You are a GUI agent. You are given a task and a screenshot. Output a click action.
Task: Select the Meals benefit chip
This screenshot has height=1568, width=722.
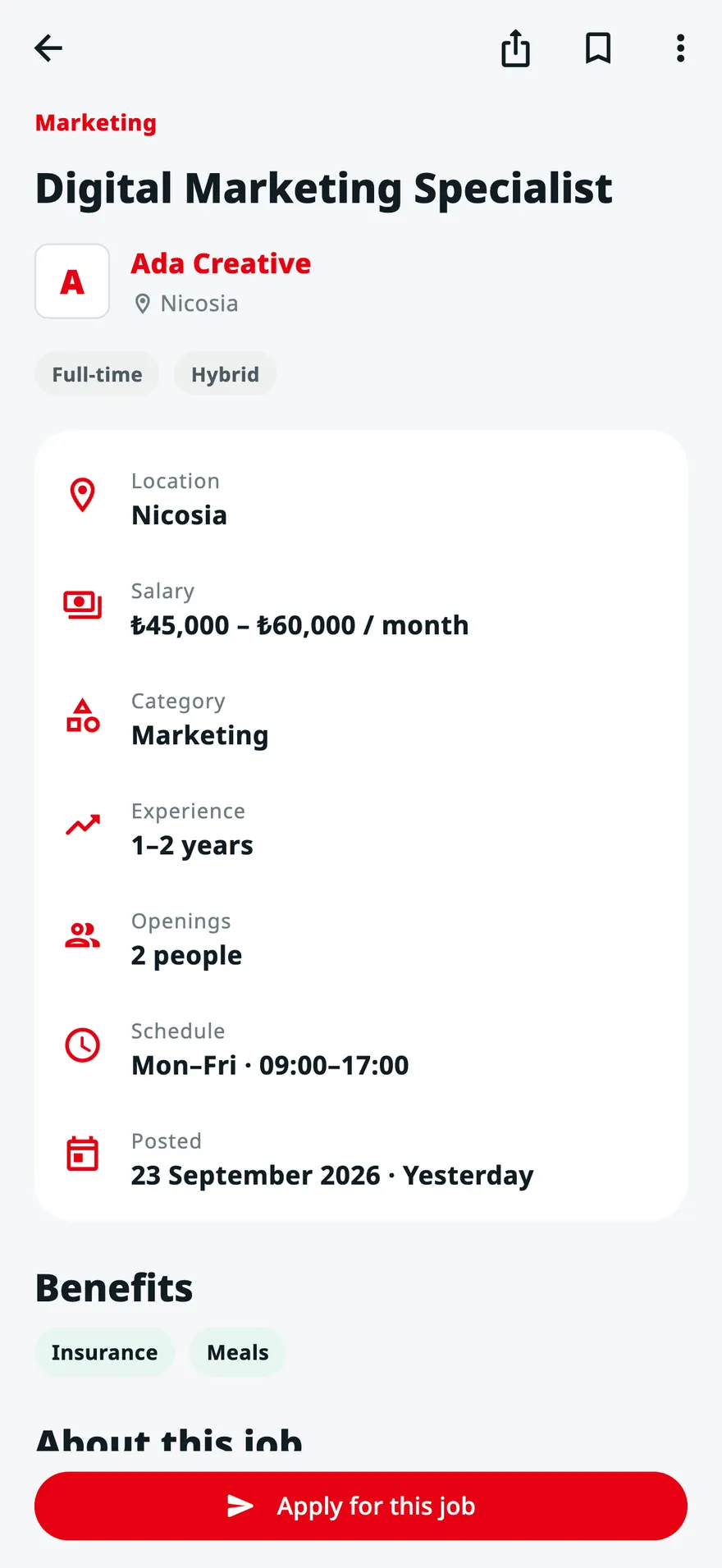point(238,1352)
